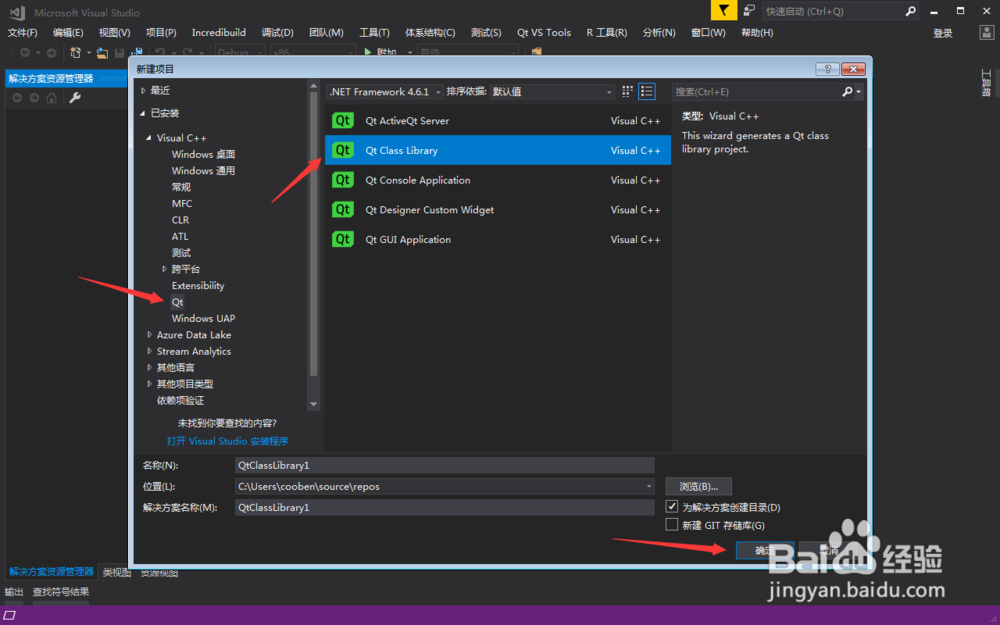
Task: Open the .NET Framework 4.6.1 dropdown
Action: coord(385,92)
